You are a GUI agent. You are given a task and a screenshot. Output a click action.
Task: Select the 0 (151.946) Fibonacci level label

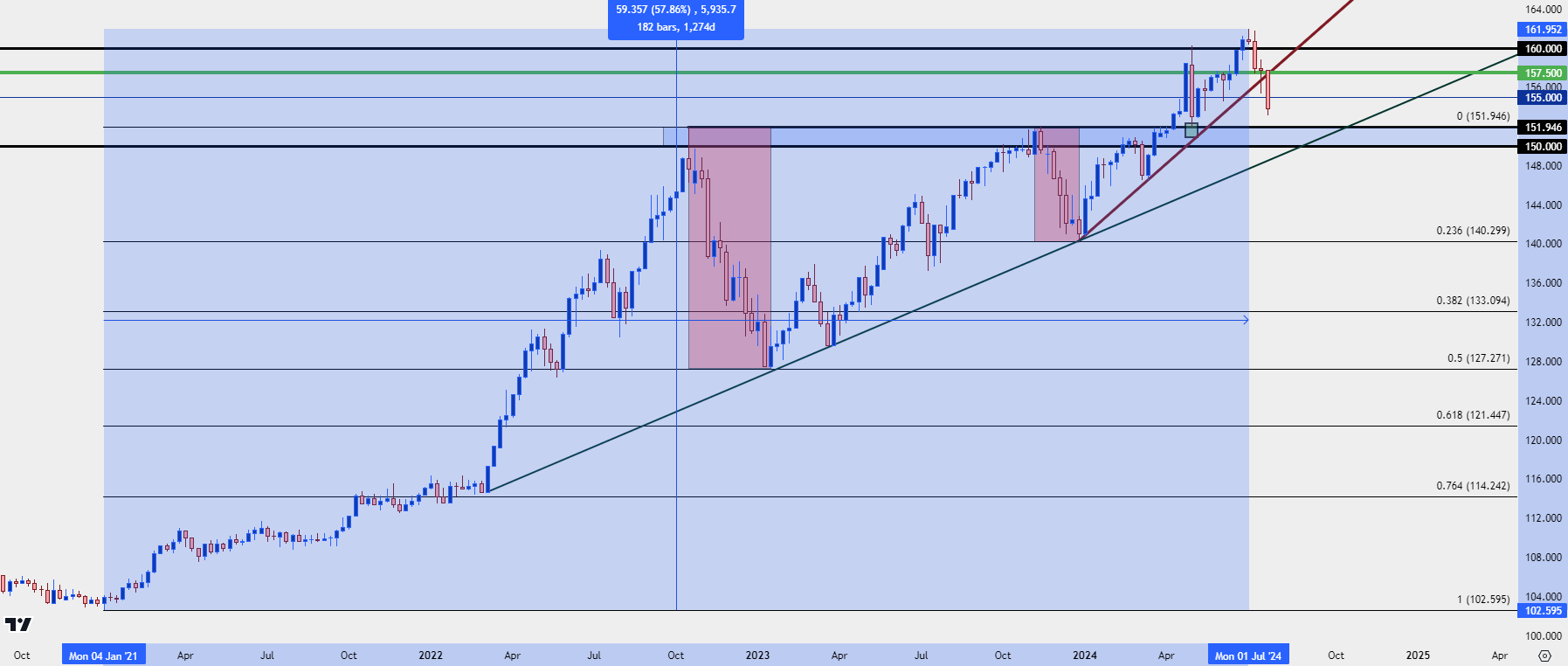[1482, 116]
